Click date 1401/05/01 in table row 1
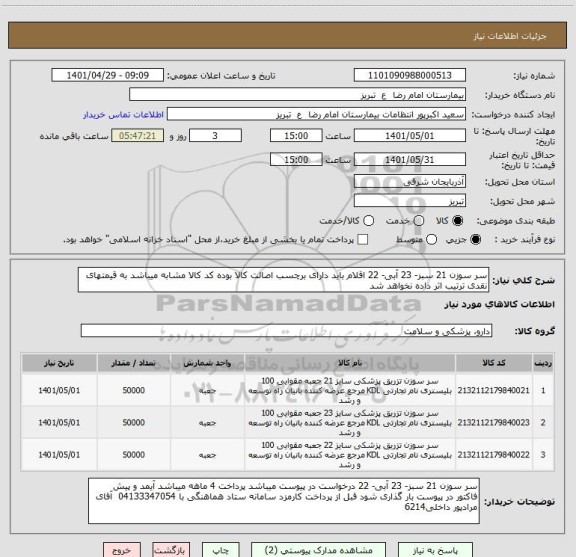The image size is (576, 557). [59, 390]
